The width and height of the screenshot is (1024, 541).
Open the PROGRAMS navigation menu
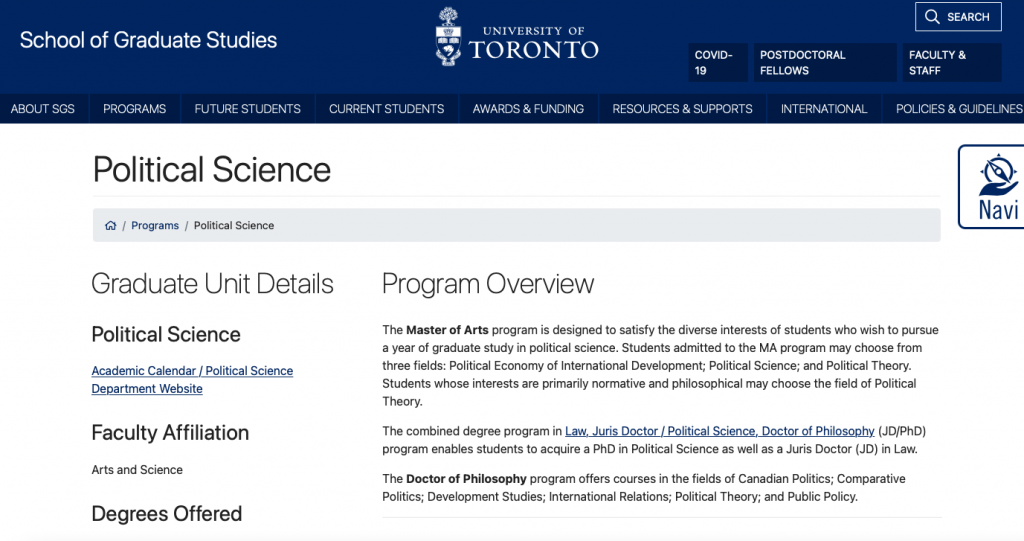[x=134, y=109]
